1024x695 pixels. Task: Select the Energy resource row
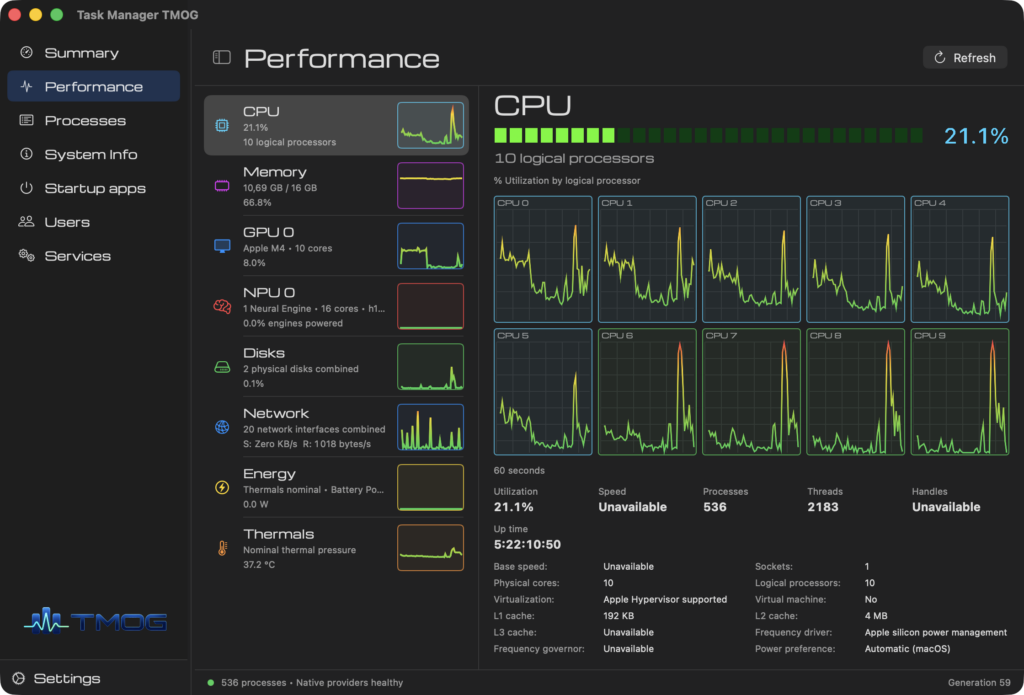tap(336, 488)
